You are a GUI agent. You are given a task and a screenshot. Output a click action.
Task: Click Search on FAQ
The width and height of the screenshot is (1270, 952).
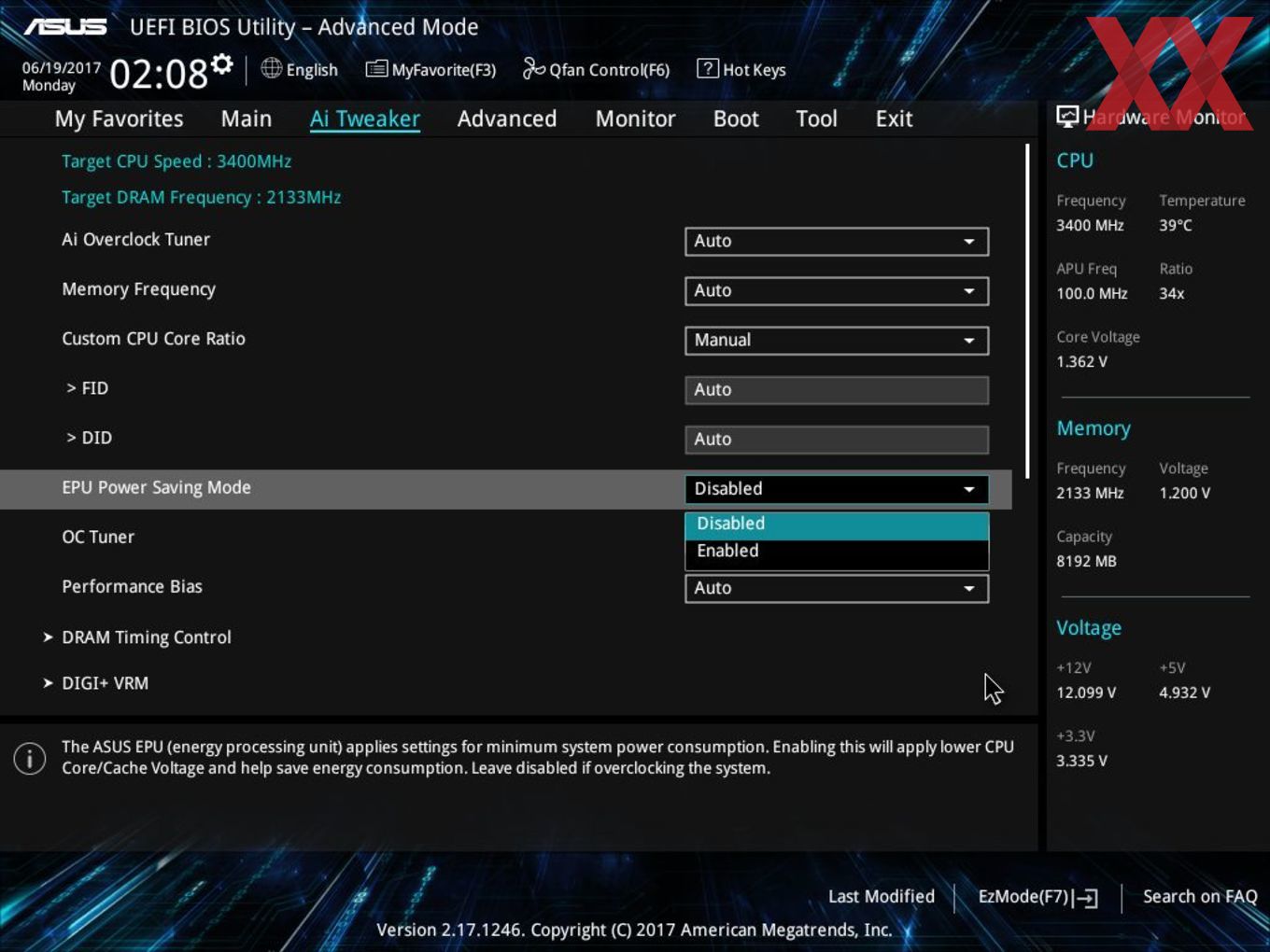(1200, 896)
